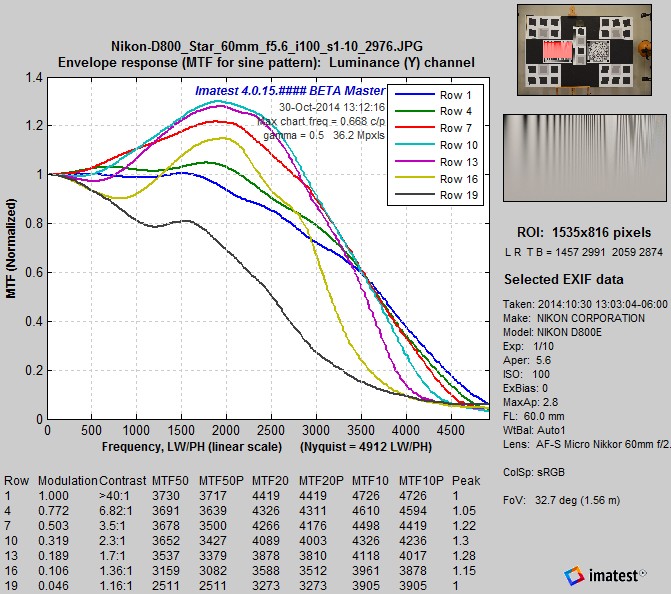The height and width of the screenshot is (594, 671).
Task: Click the FoV 32.7 deg line
Action: (x=561, y=500)
